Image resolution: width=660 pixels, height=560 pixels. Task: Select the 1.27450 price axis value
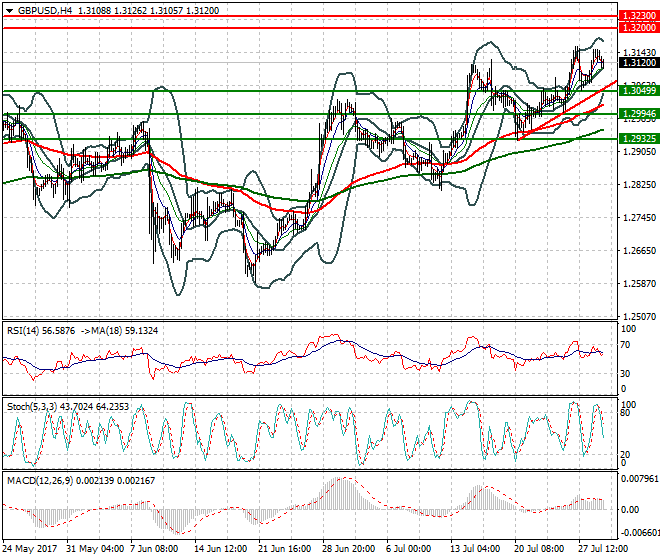(x=639, y=217)
